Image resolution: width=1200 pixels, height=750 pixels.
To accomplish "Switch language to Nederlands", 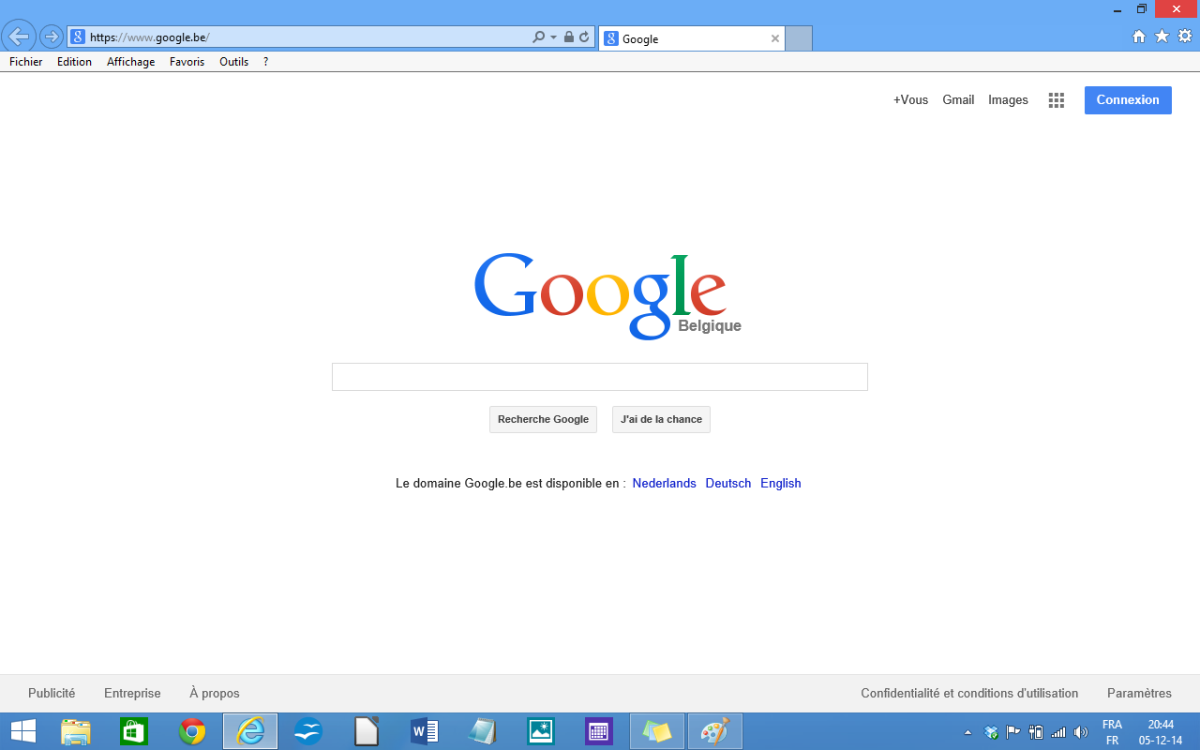I will click(664, 483).
